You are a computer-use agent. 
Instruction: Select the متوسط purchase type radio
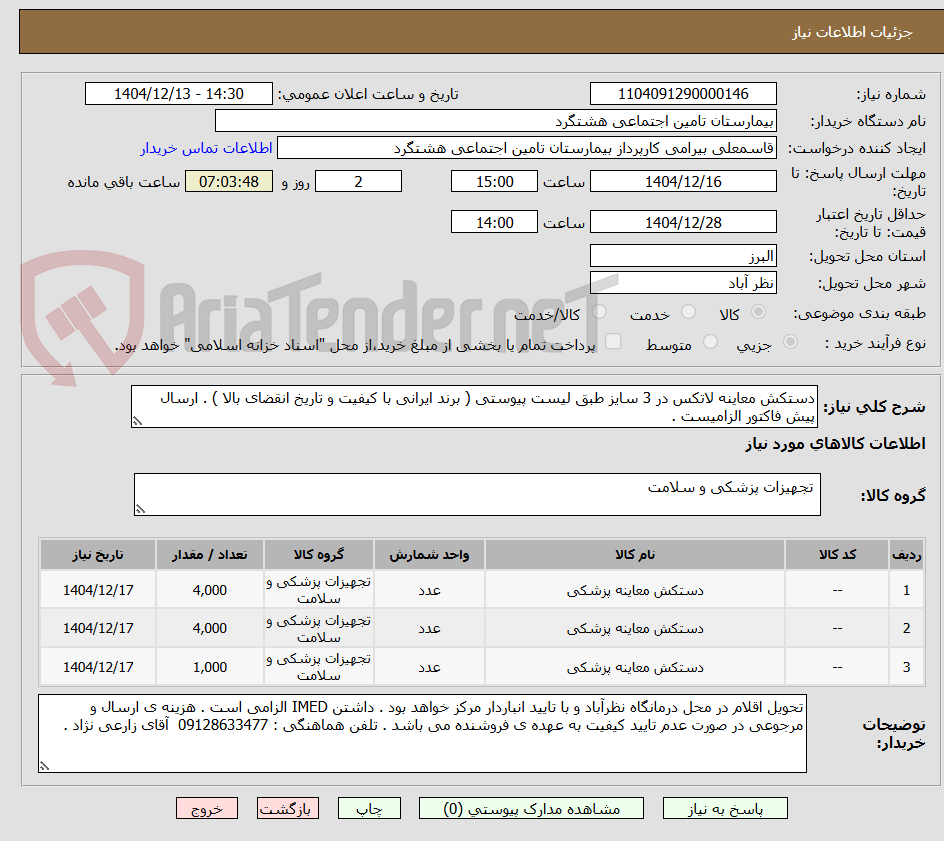(x=710, y=341)
